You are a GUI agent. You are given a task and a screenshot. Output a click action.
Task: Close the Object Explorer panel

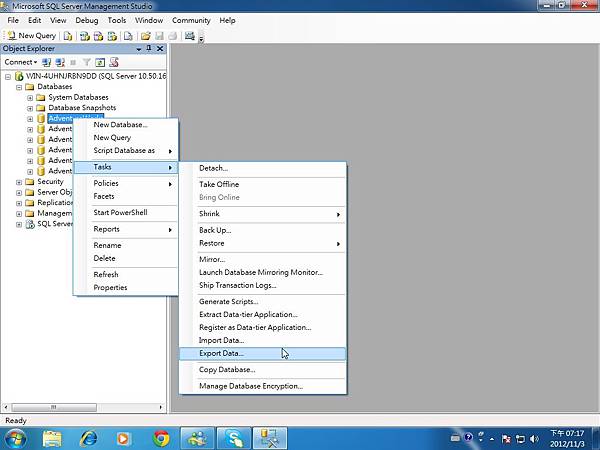(x=160, y=49)
